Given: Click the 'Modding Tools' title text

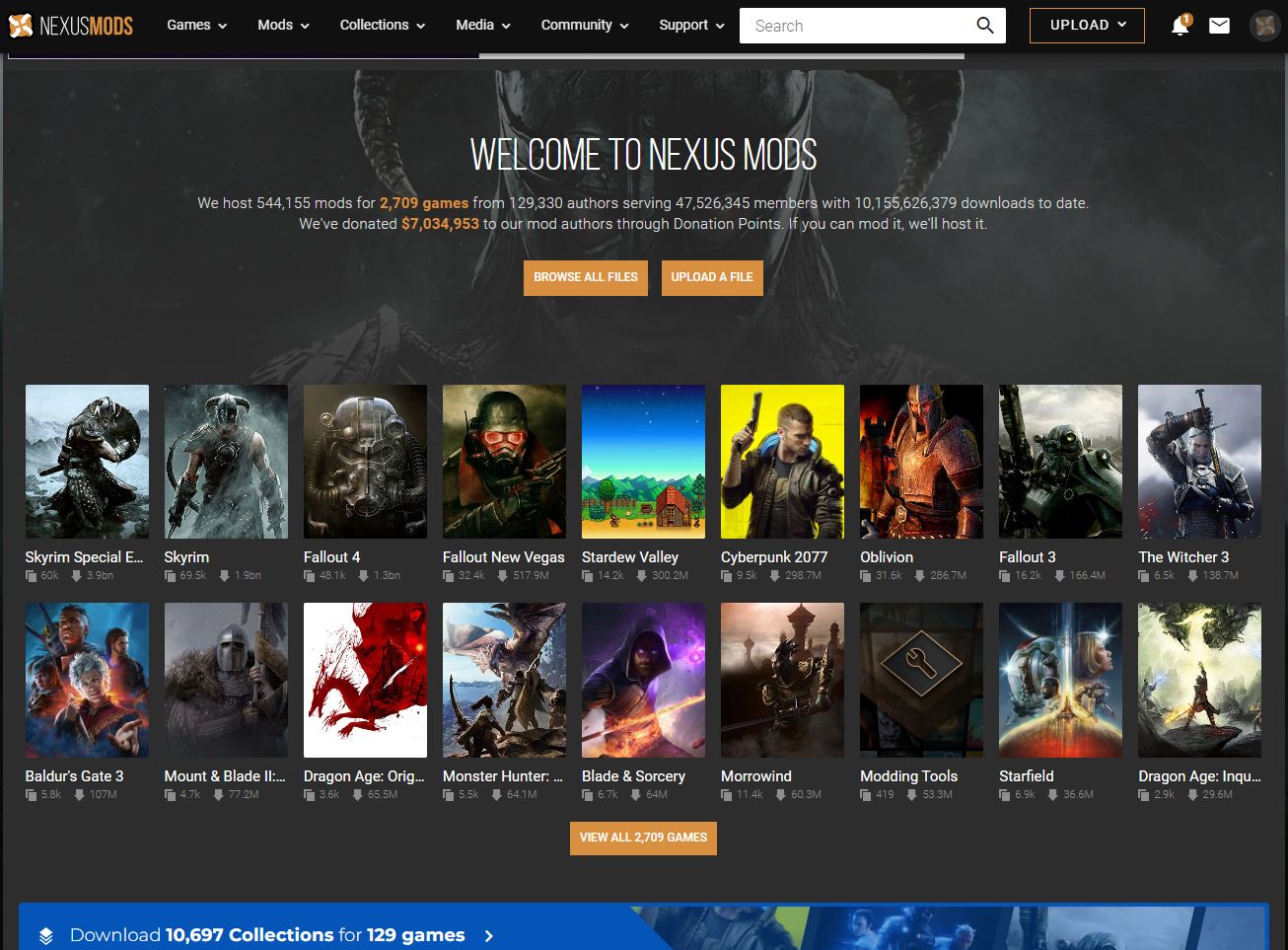Looking at the screenshot, I should [x=908, y=776].
